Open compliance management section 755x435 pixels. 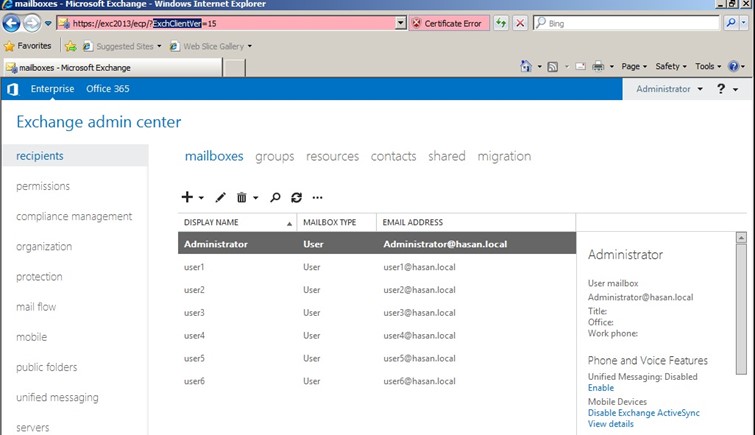pos(74,216)
